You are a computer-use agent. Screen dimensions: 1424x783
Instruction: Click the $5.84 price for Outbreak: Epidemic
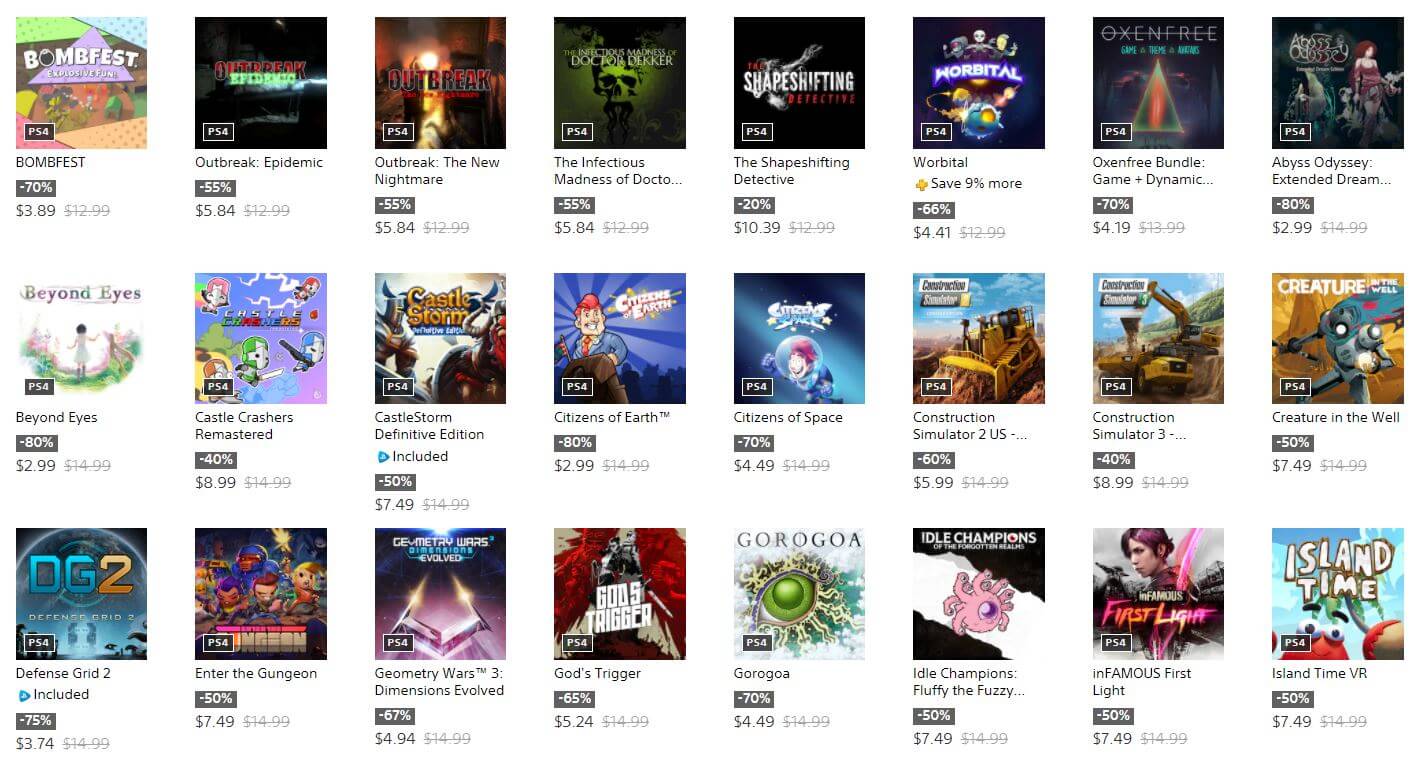pos(215,211)
